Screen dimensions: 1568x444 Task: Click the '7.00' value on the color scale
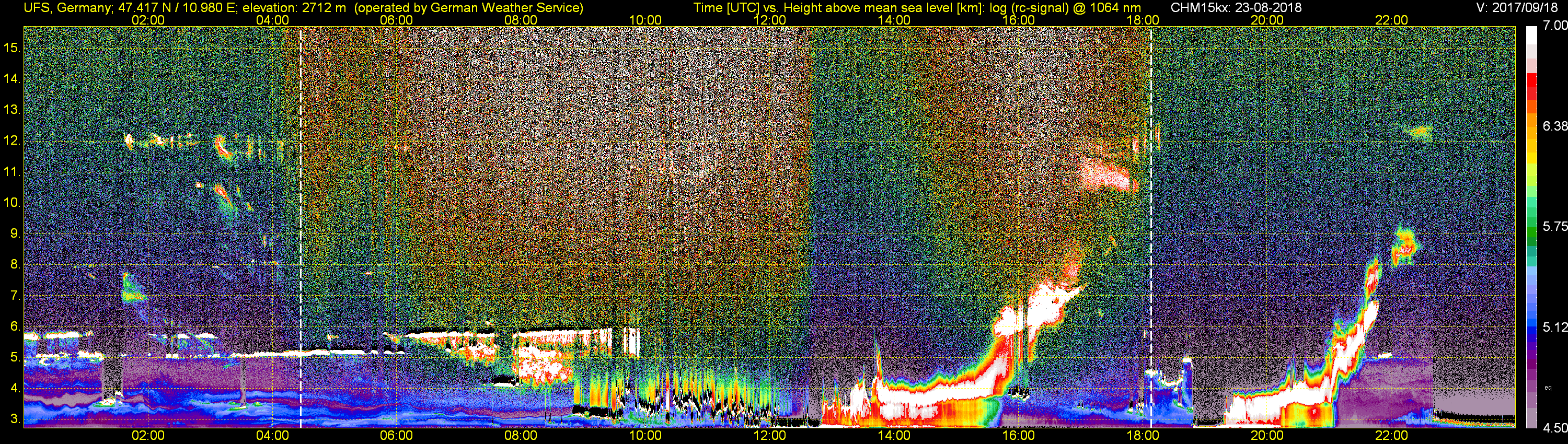[x=1555, y=26]
